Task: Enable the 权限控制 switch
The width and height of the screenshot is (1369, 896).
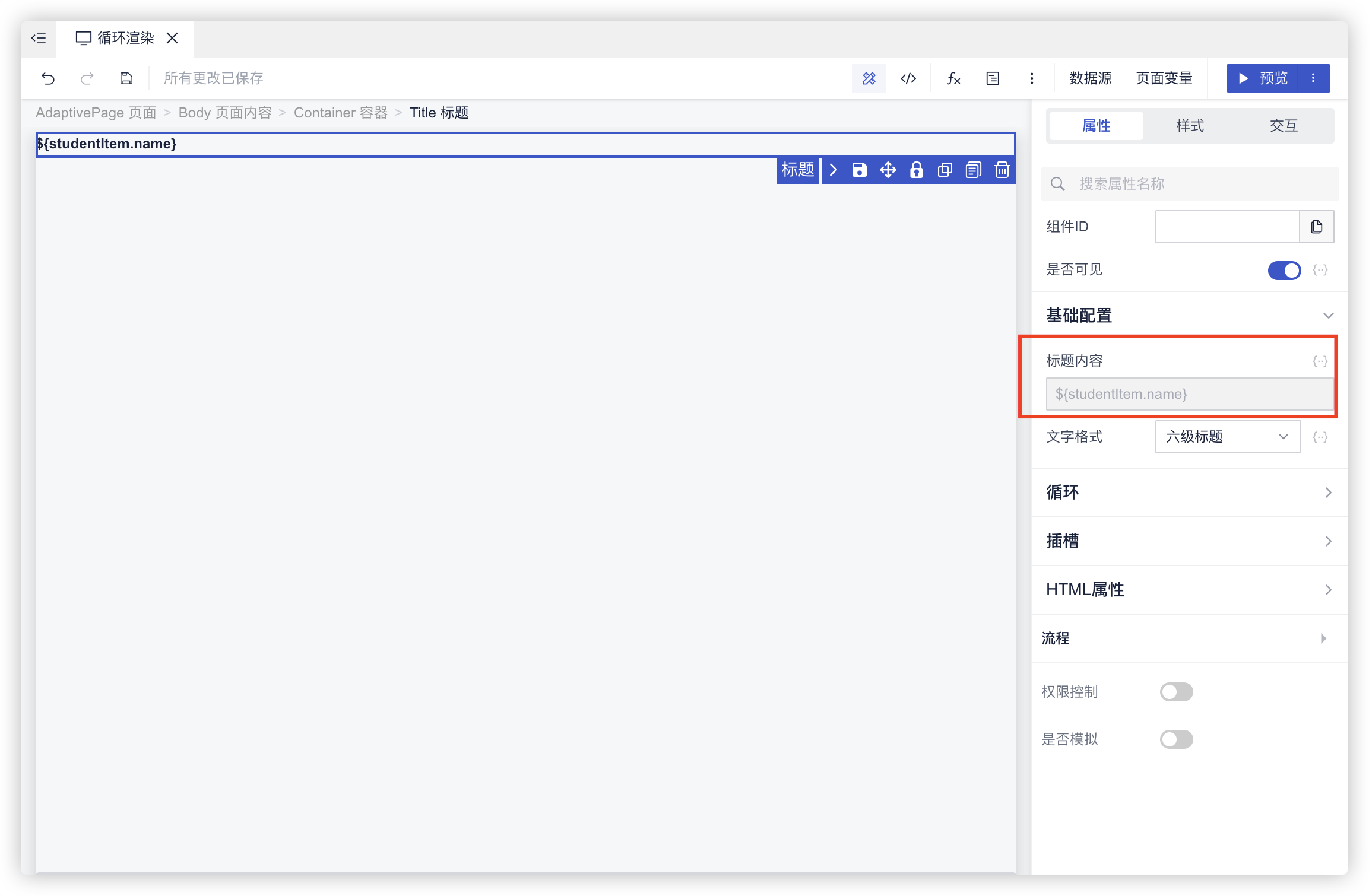Action: point(1176,692)
